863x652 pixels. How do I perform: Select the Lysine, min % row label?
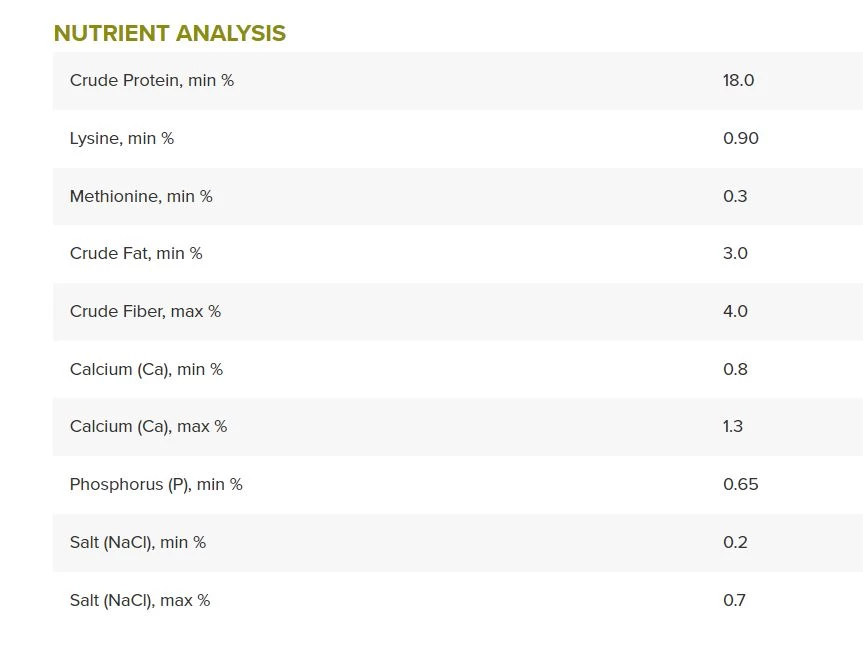122,138
